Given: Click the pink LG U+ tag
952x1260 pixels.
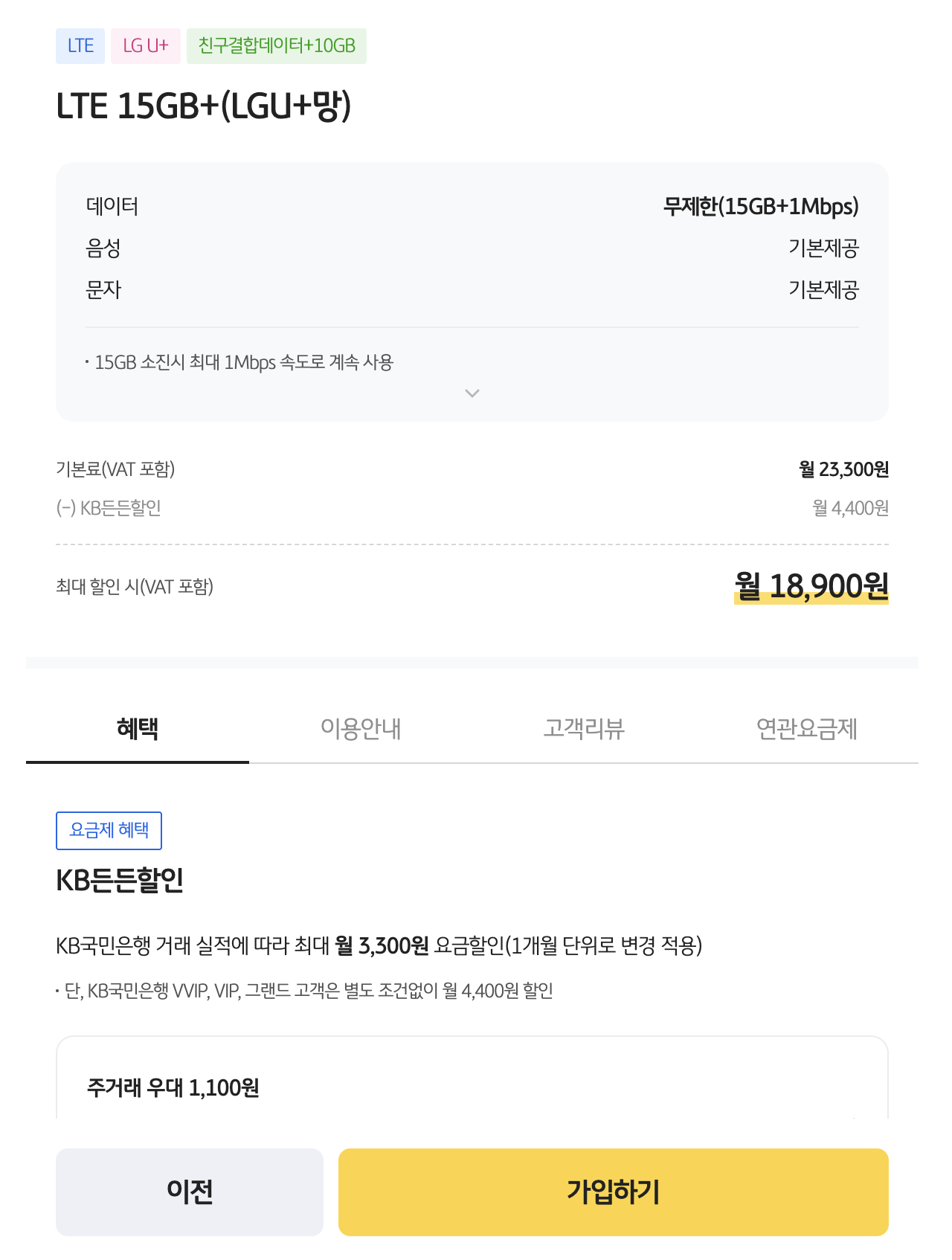Looking at the screenshot, I should (x=146, y=46).
